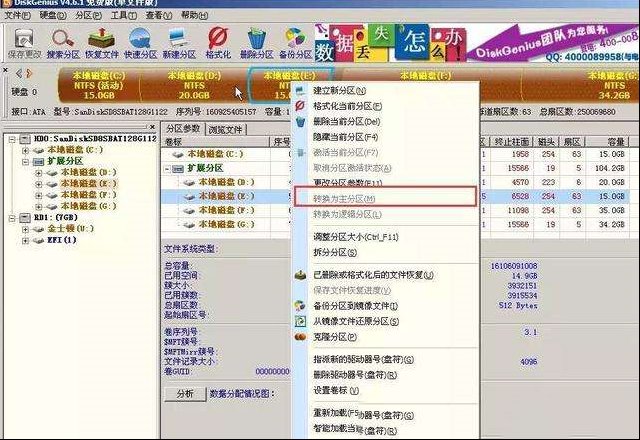Image resolution: width=640 pixels, height=440 pixels.
Task: Select 本地磁盘(G:) label in the left tree
Action: pos(88,206)
